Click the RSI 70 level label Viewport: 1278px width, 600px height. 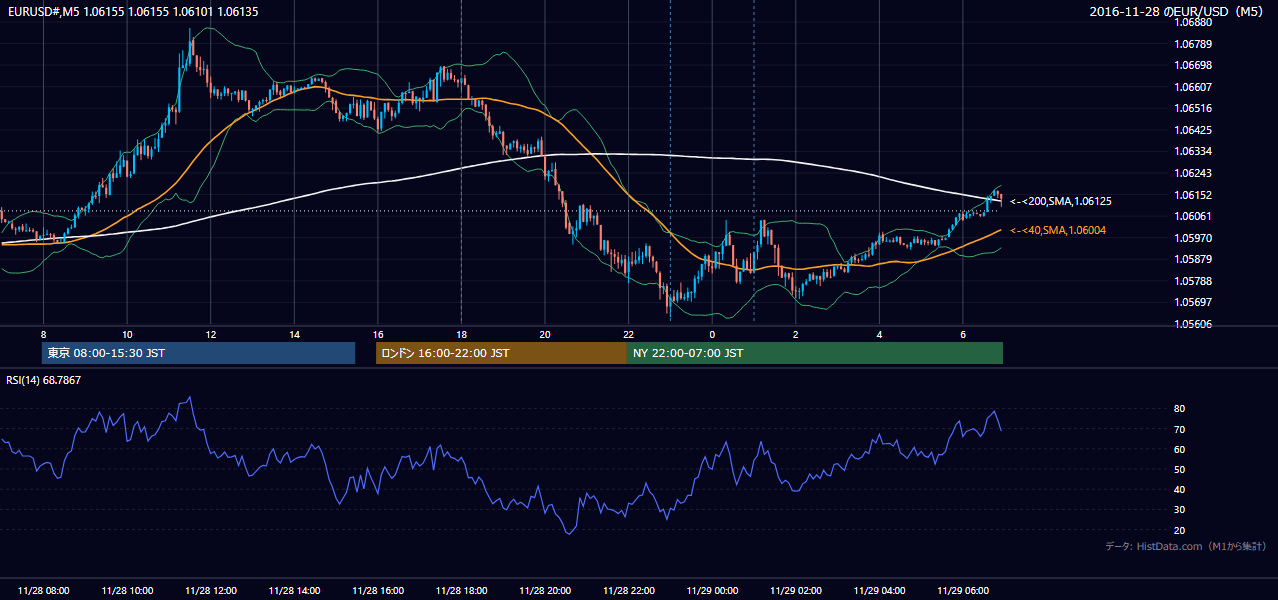coord(1180,429)
